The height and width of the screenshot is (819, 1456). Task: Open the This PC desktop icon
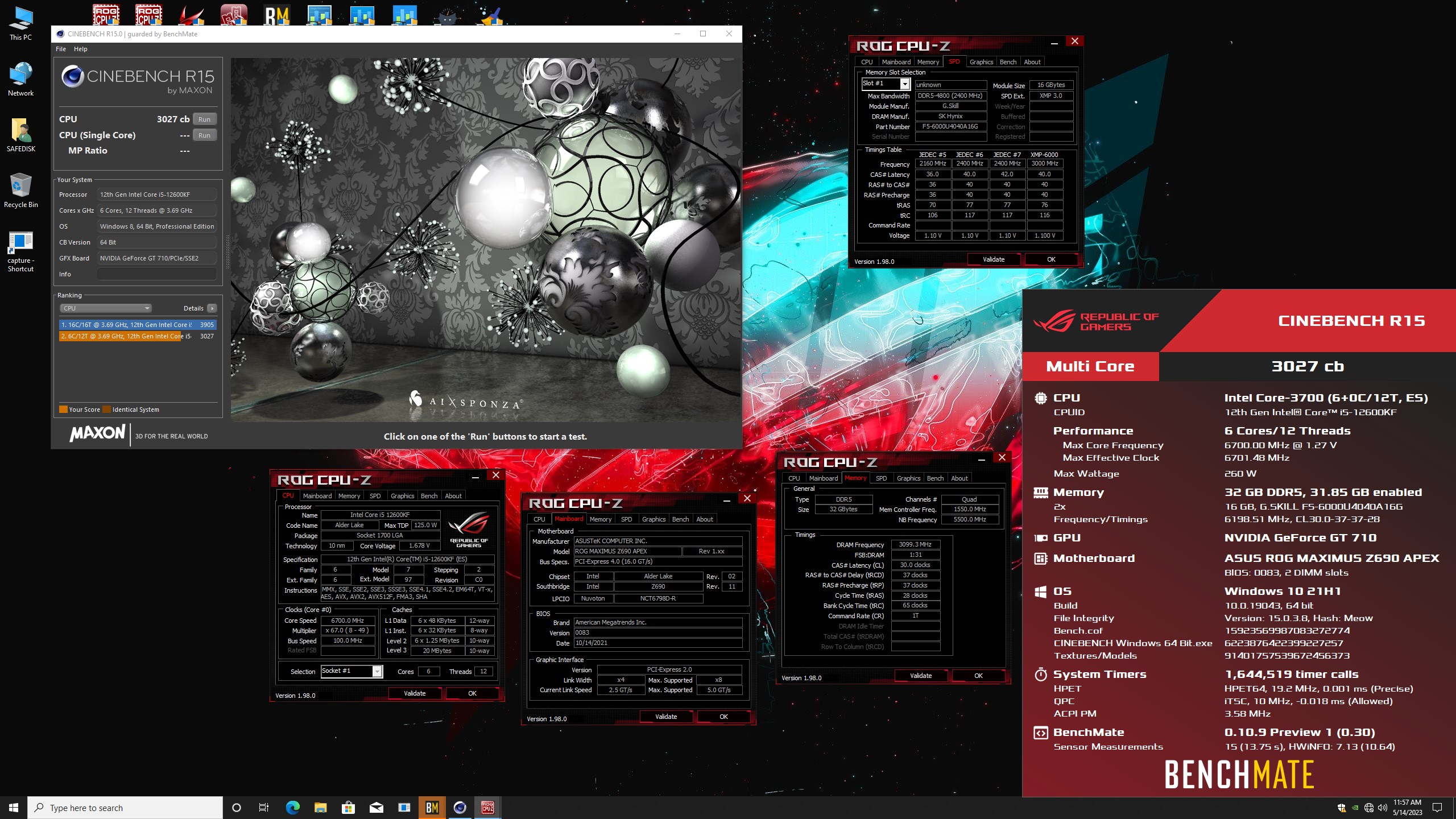[21, 24]
